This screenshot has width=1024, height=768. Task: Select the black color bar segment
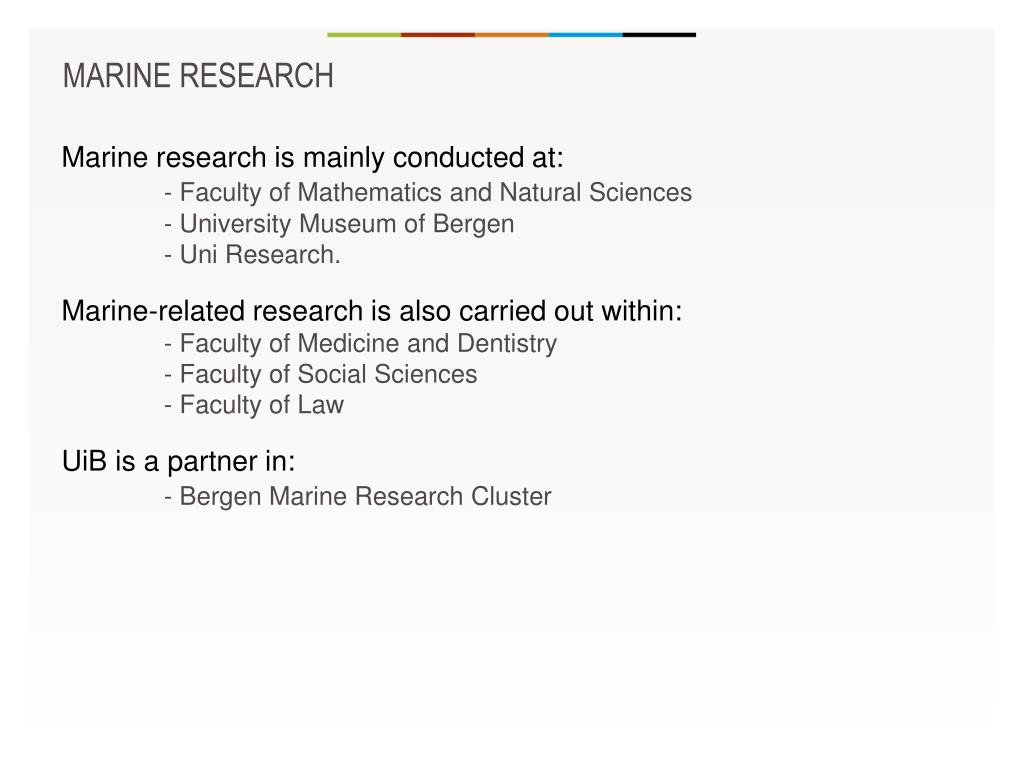(659, 35)
